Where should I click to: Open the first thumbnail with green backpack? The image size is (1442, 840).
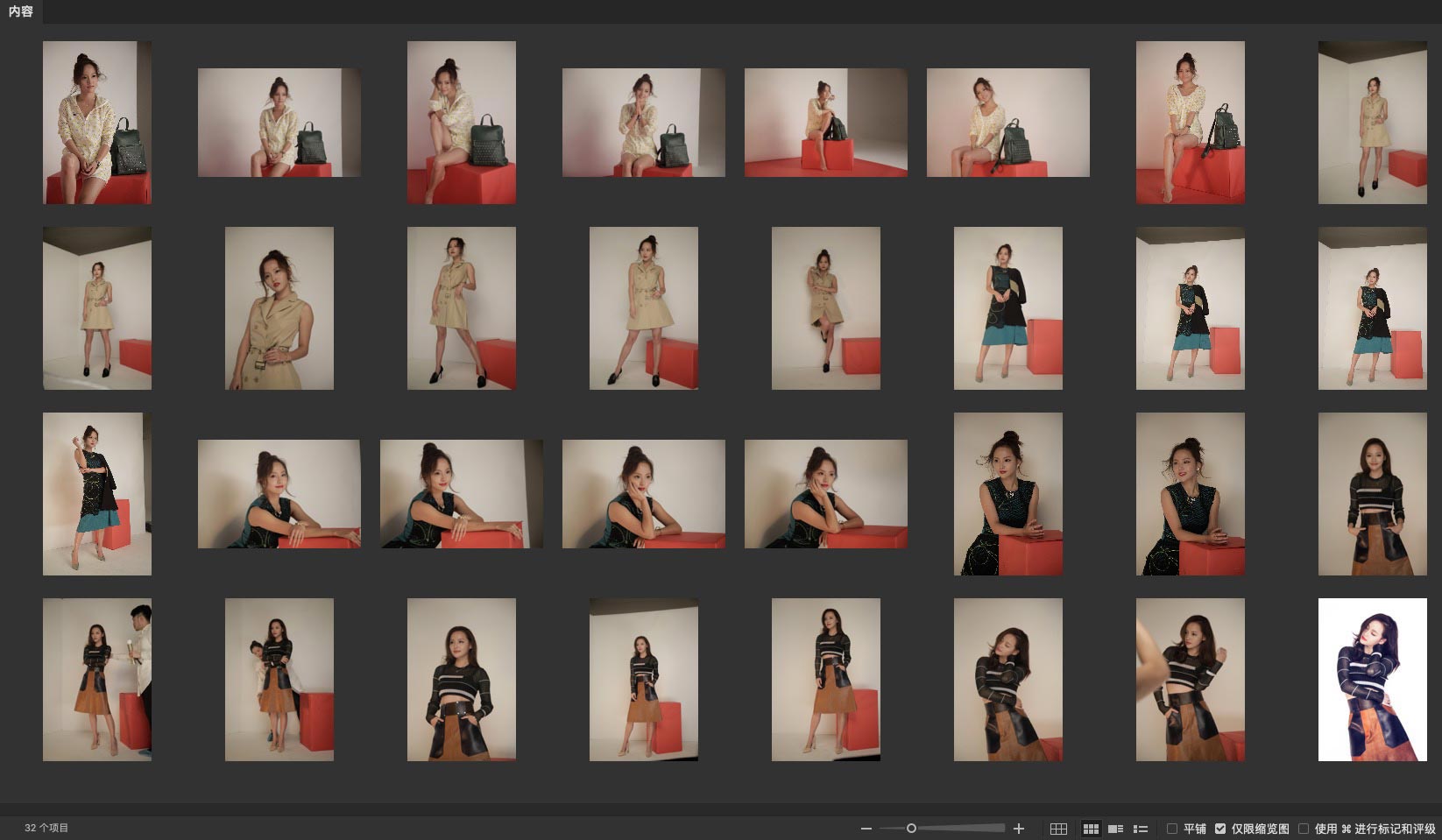pyautogui.click(x=97, y=123)
